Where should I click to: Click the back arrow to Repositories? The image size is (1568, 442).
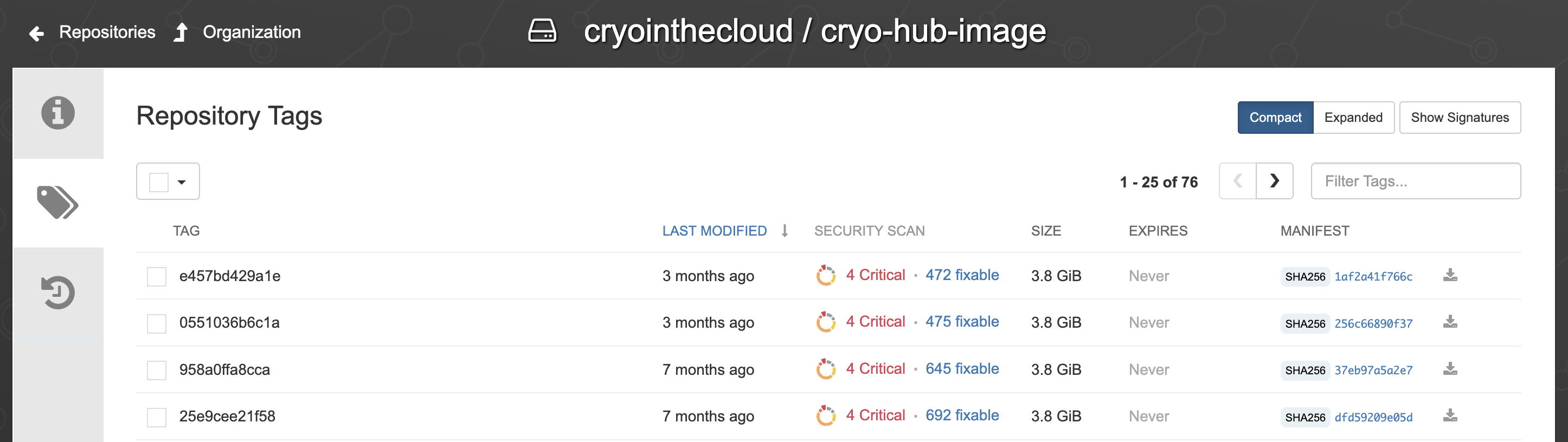click(x=36, y=34)
